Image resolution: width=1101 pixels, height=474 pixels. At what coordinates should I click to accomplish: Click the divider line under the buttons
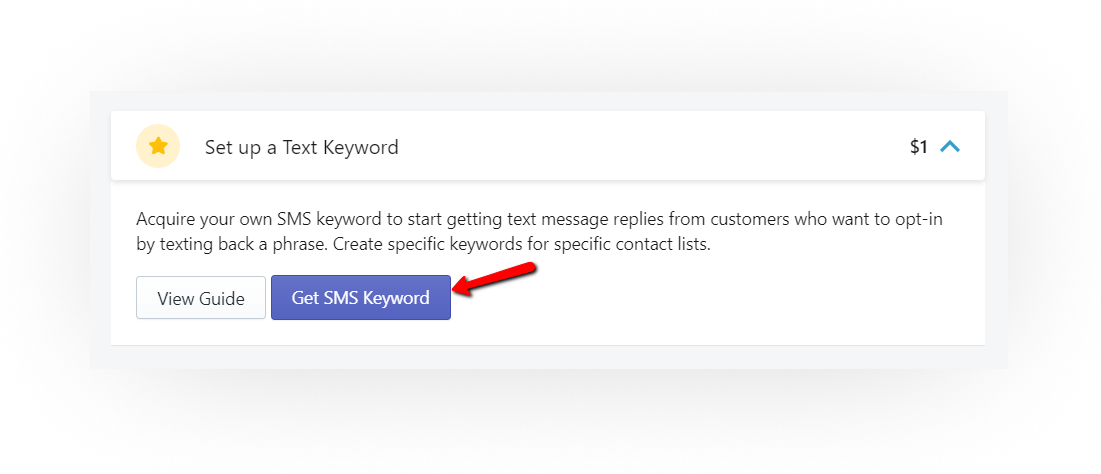click(x=548, y=345)
